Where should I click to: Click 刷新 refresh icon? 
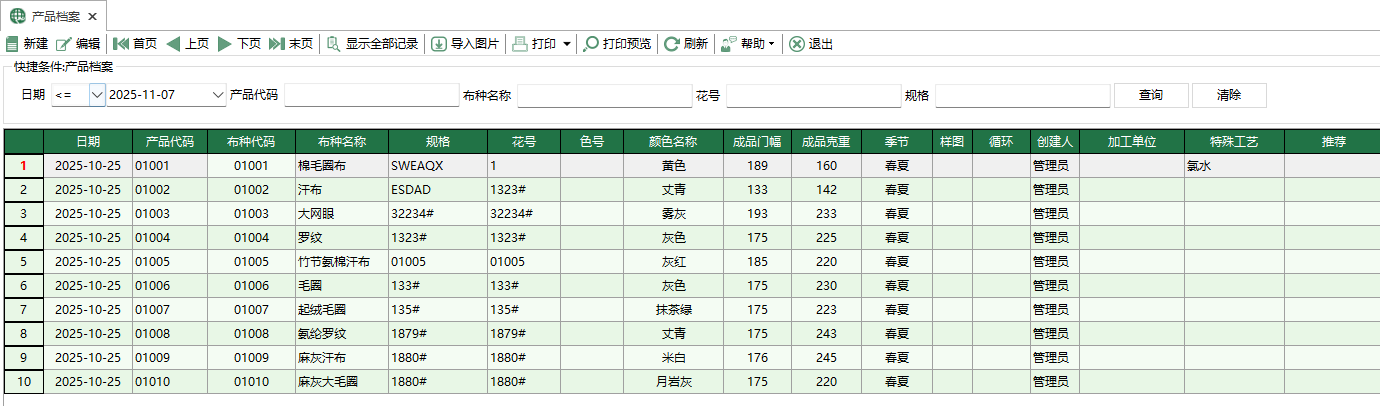point(672,44)
